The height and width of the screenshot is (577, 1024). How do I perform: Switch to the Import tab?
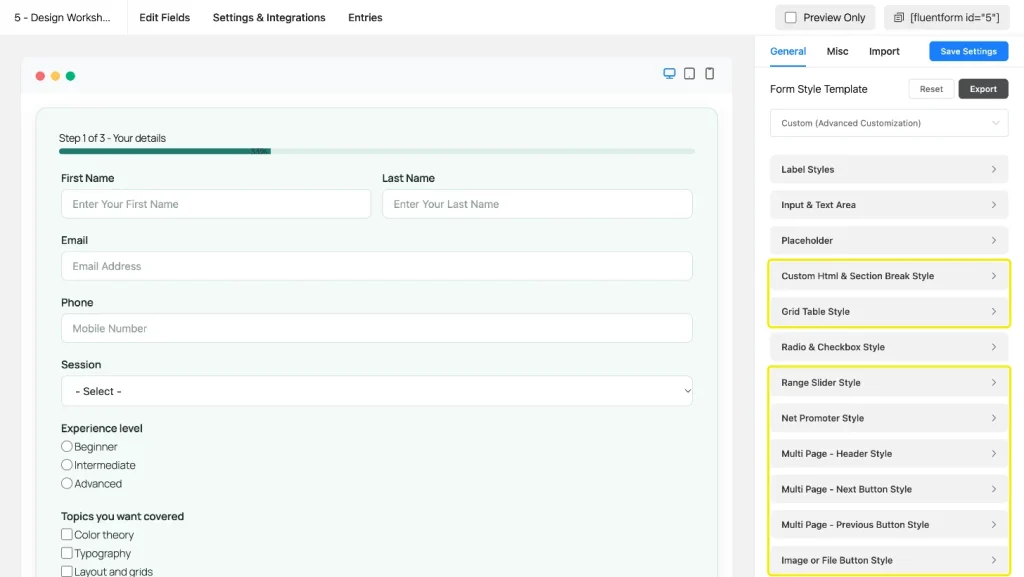pyautogui.click(x=884, y=52)
